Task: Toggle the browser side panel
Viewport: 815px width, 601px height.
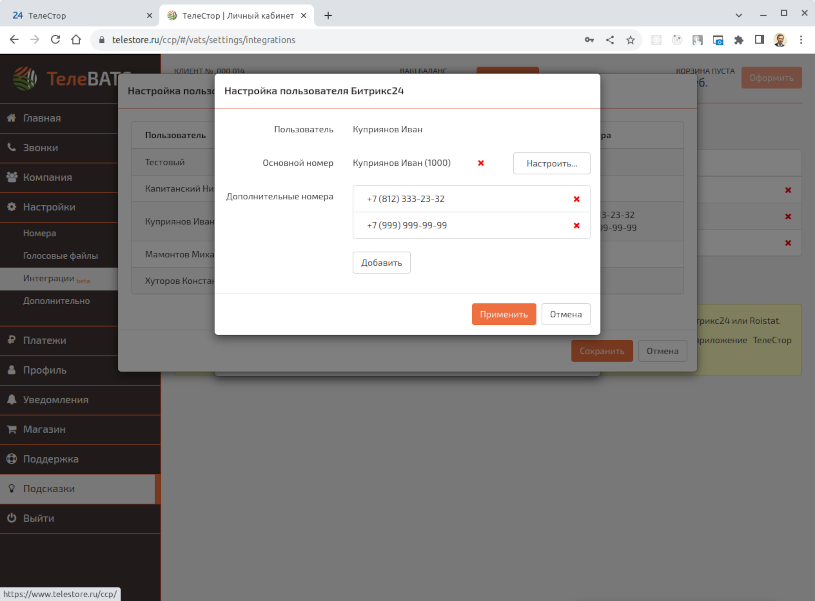Action: coord(759,40)
